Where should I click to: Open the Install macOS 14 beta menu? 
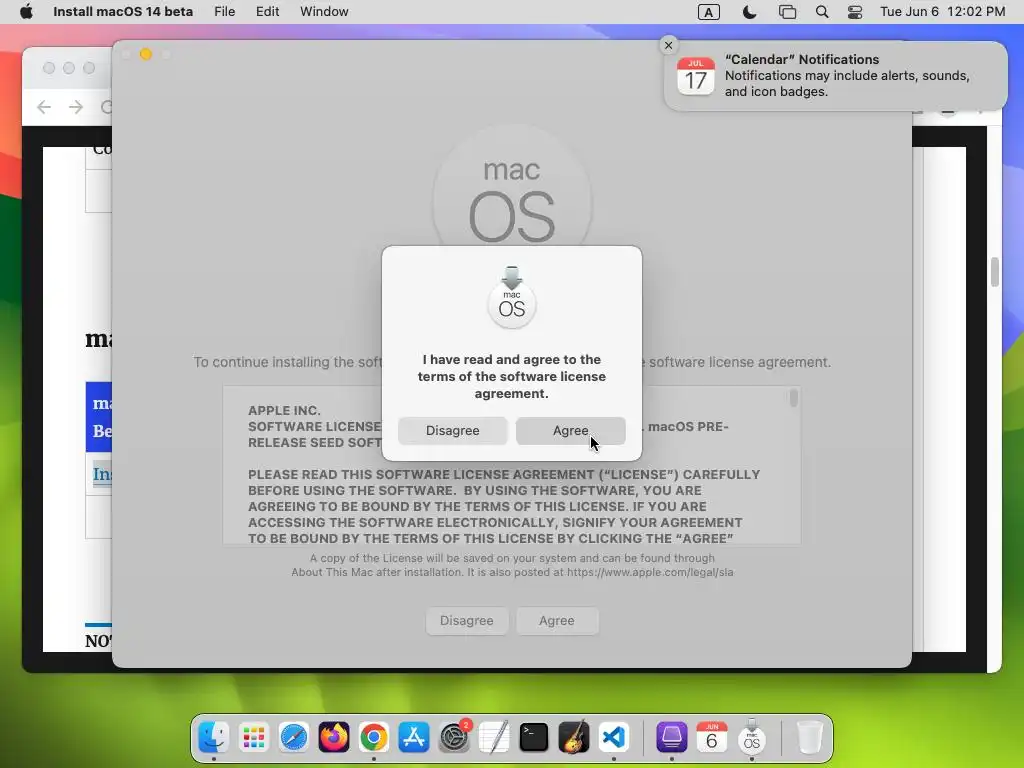pos(123,12)
